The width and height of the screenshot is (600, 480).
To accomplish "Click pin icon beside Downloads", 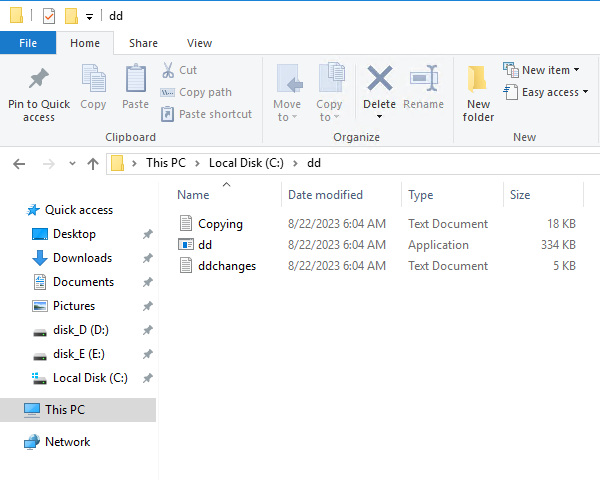I will [148, 258].
